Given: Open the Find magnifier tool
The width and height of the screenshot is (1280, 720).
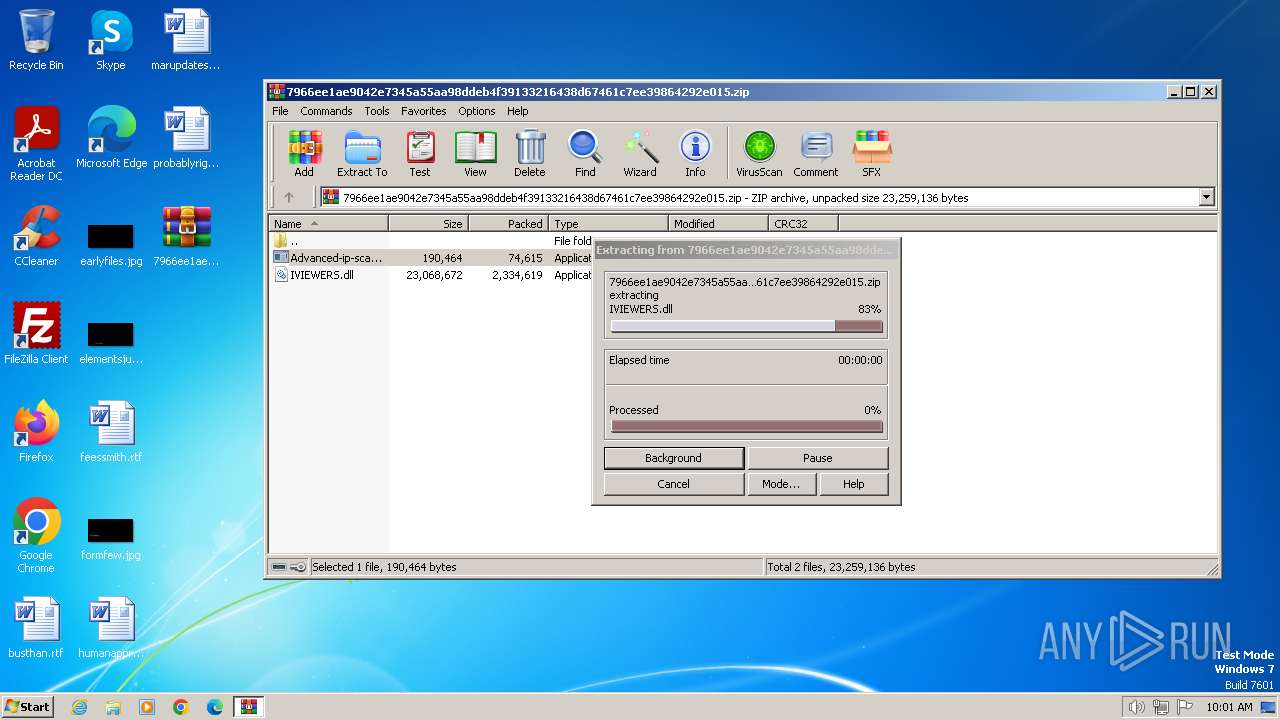Looking at the screenshot, I should pos(585,154).
